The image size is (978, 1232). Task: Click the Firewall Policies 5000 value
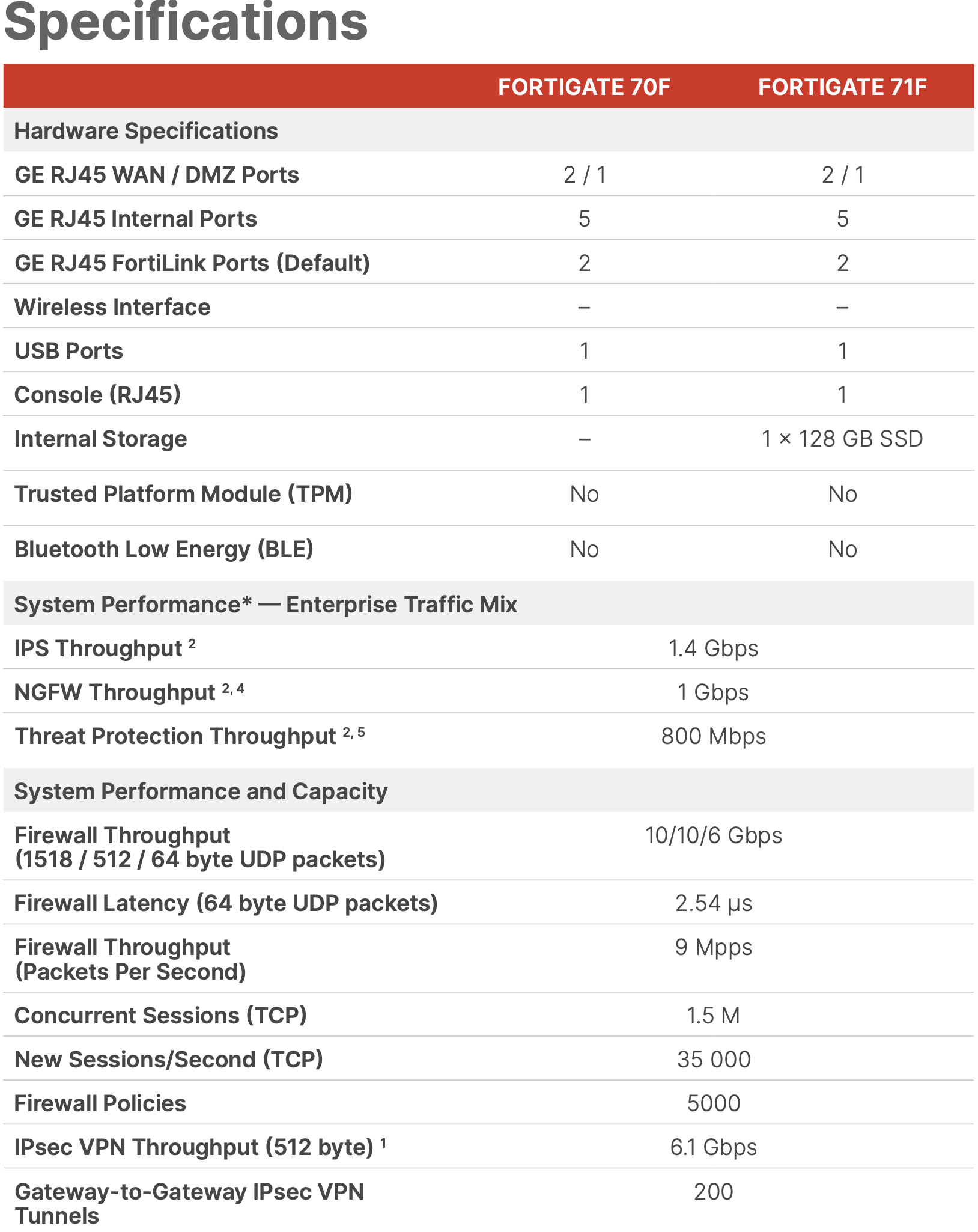713,1103
